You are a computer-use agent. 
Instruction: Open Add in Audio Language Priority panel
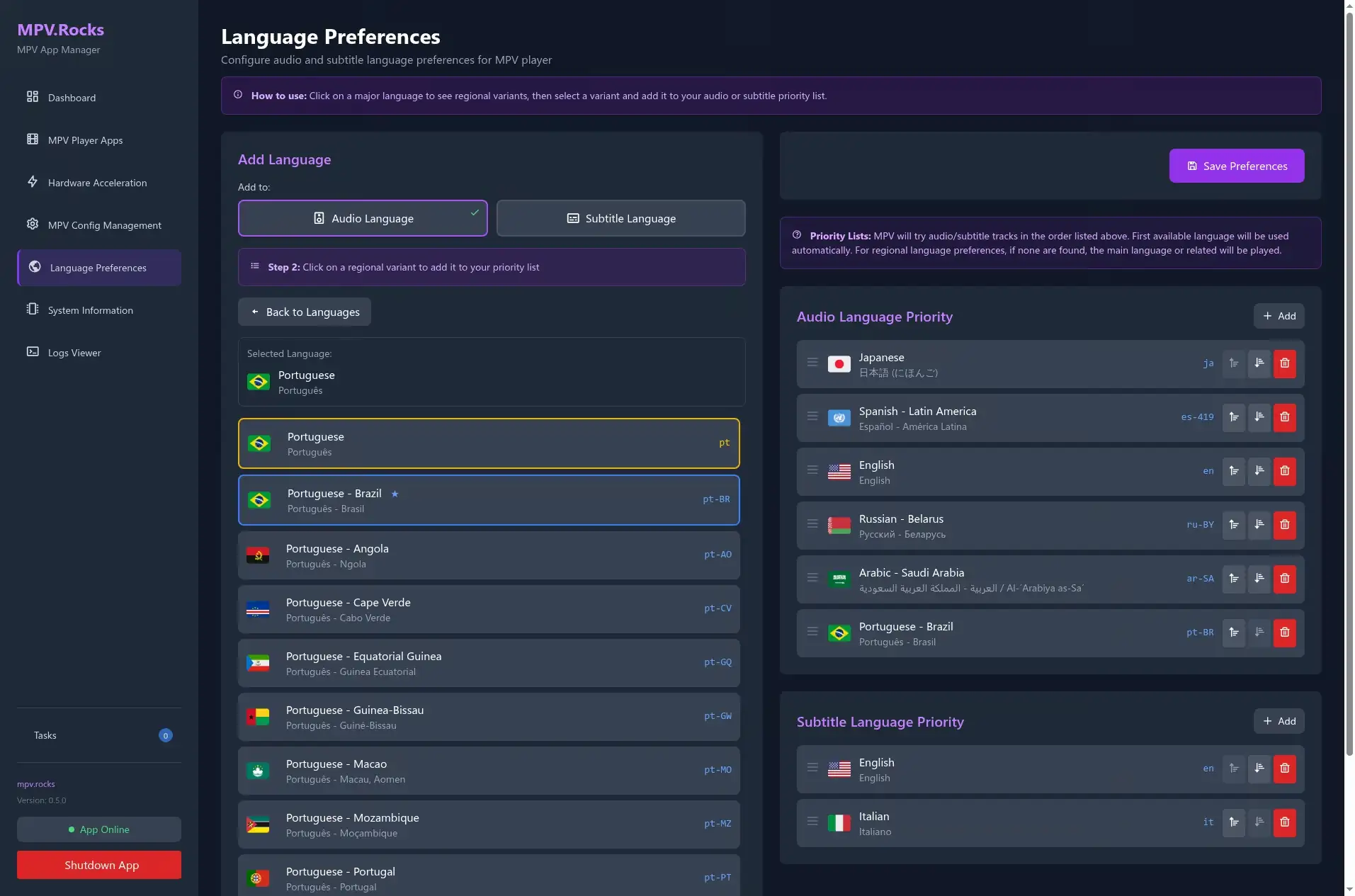pyautogui.click(x=1279, y=316)
